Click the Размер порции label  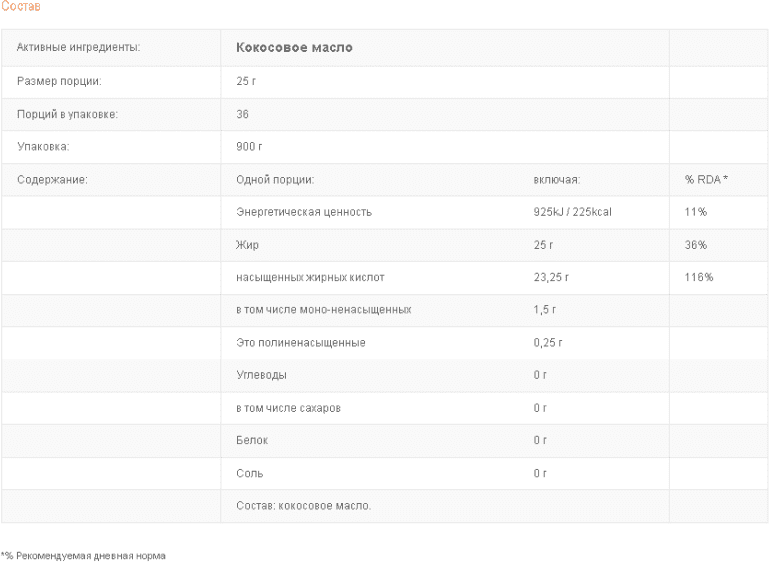click(x=59, y=81)
